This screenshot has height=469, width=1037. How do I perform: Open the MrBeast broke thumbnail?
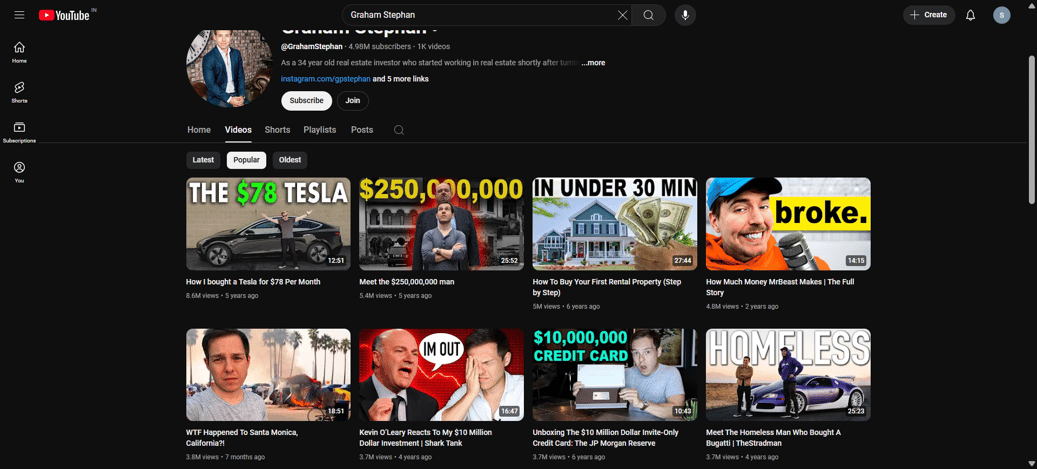[788, 224]
